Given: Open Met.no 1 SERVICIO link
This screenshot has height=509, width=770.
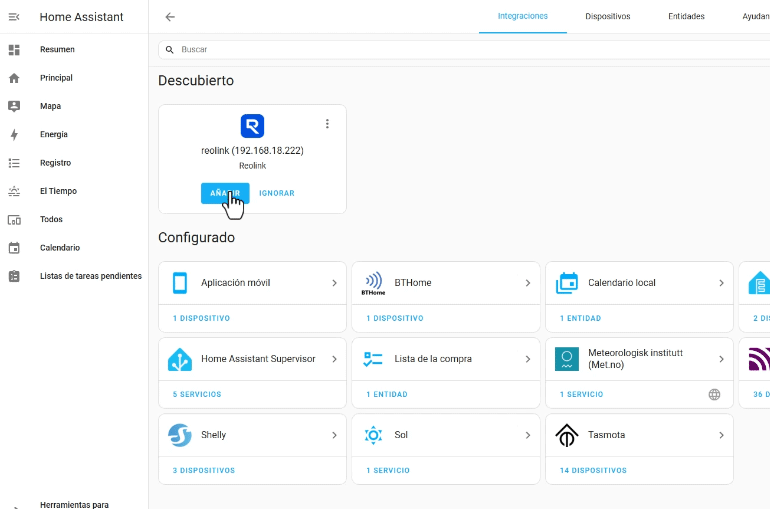Looking at the screenshot, I should (x=581, y=395).
